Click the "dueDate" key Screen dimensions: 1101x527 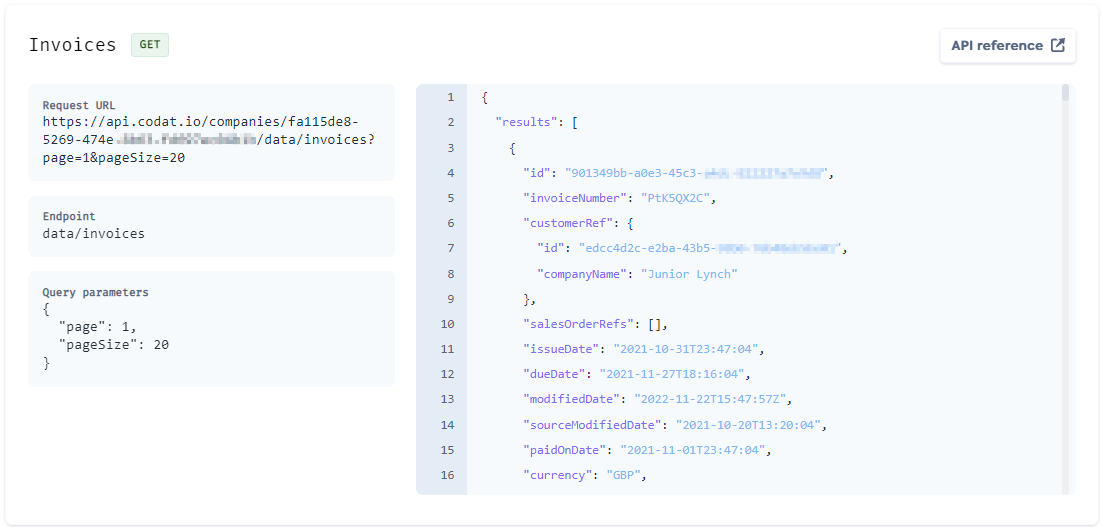tap(553, 374)
